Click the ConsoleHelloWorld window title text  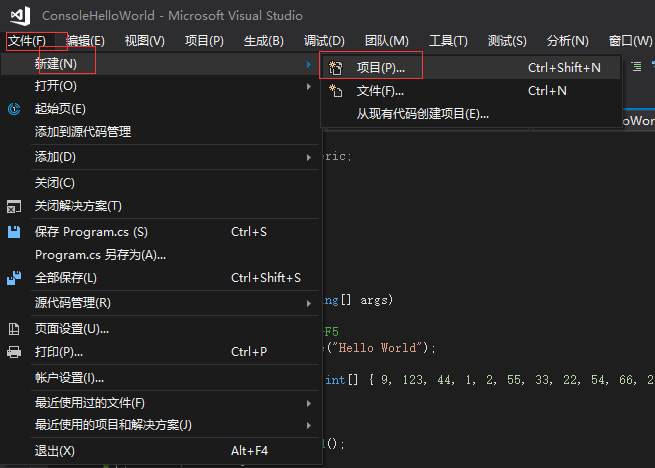tap(98, 16)
